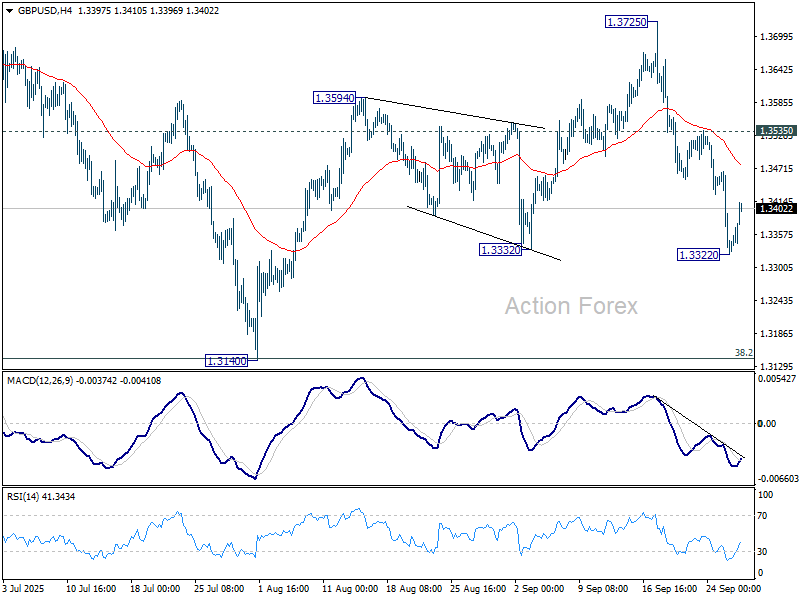
Task: Click the dashed horizontal line near 1.3535
Action: click(300, 129)
